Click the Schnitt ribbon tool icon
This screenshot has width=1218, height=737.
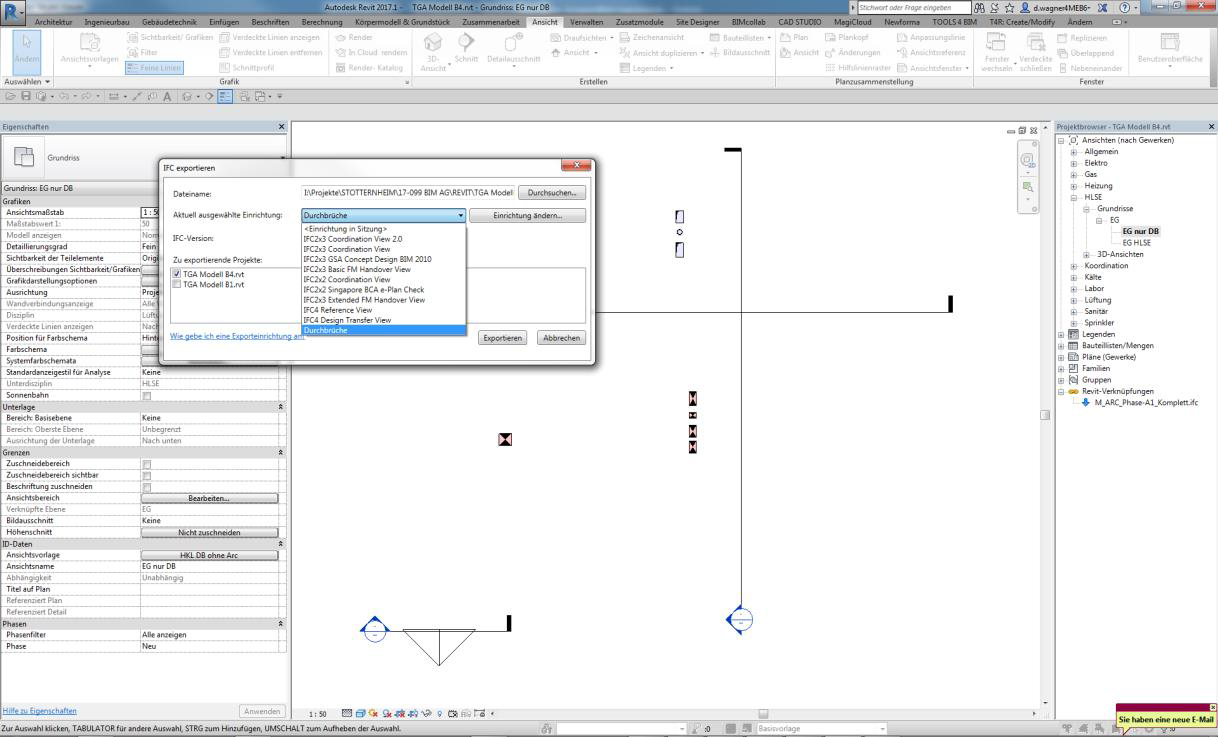coord(466,44)
